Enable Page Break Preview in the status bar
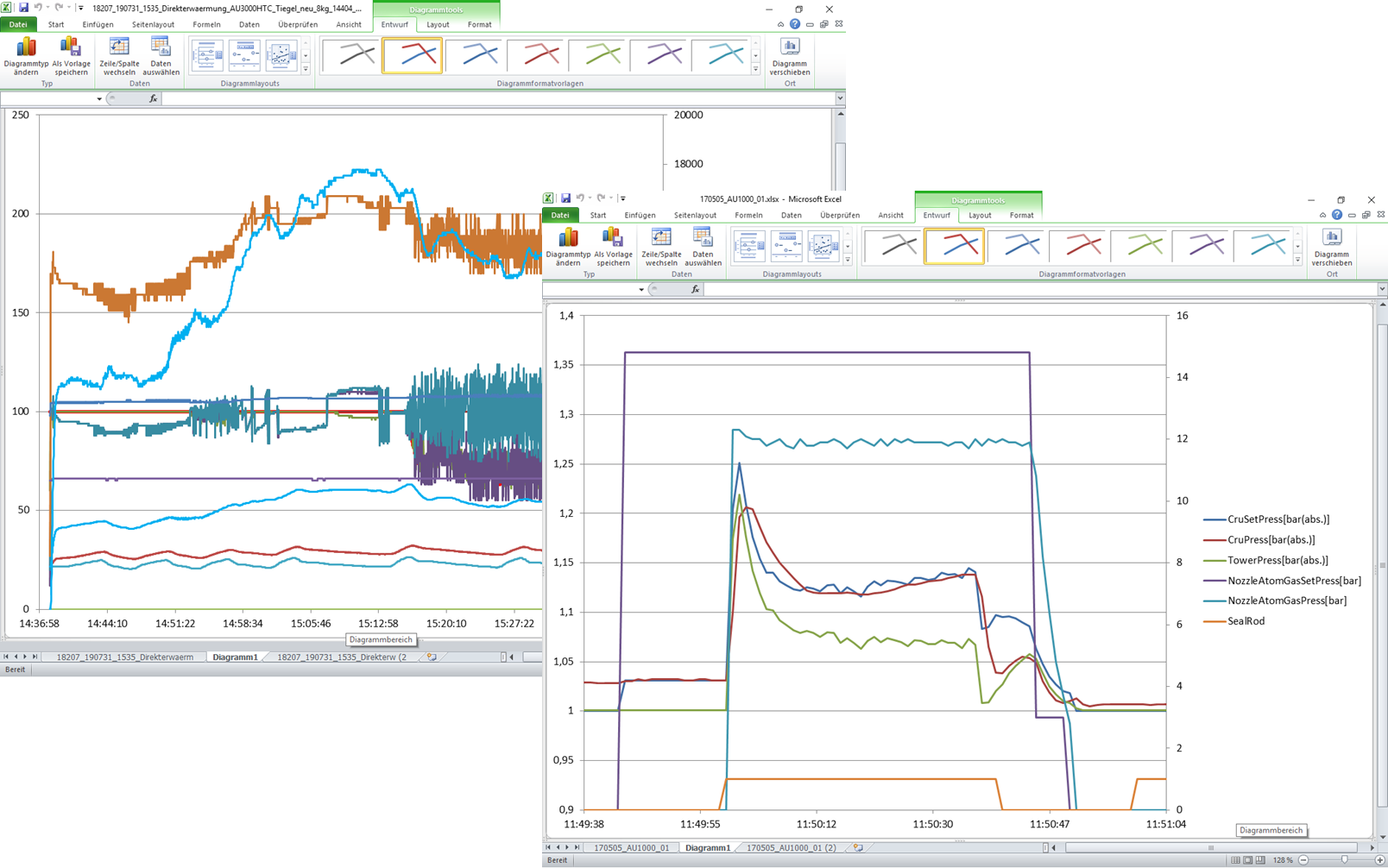 coord(1260,860)
